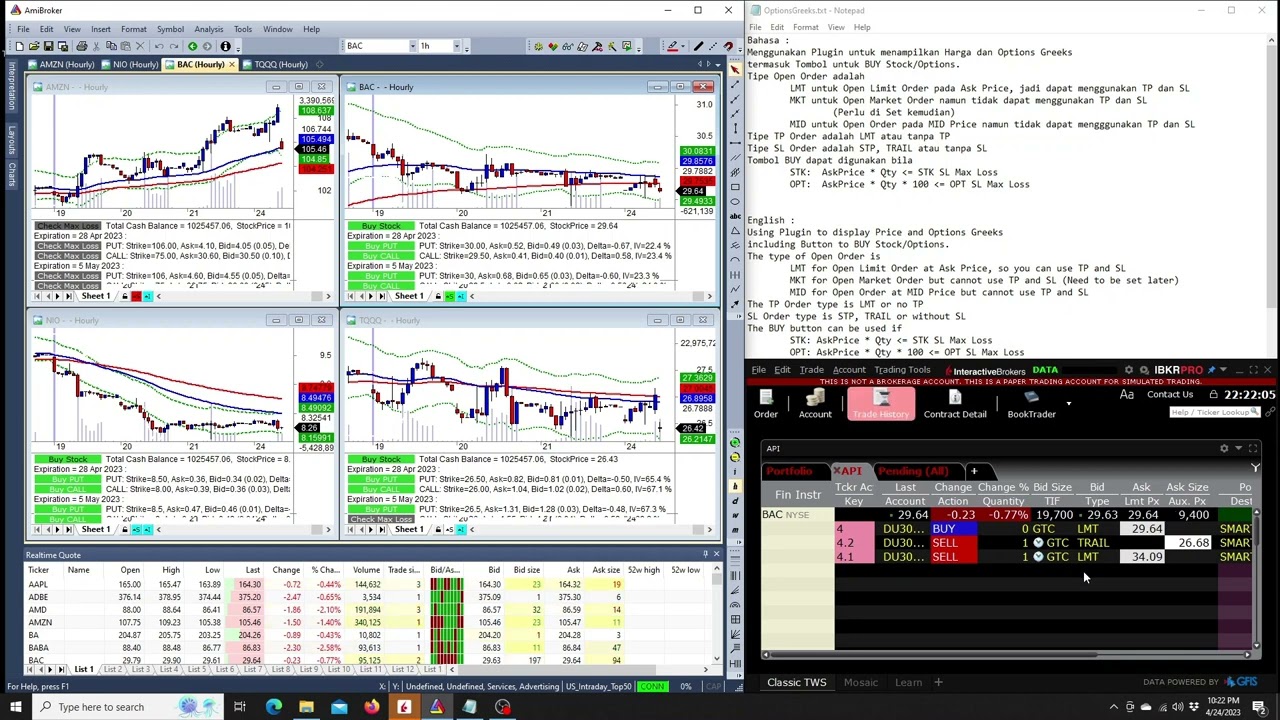Open the Trading Tools menu in TWS

pyautogui.click(x=902, y=370)
